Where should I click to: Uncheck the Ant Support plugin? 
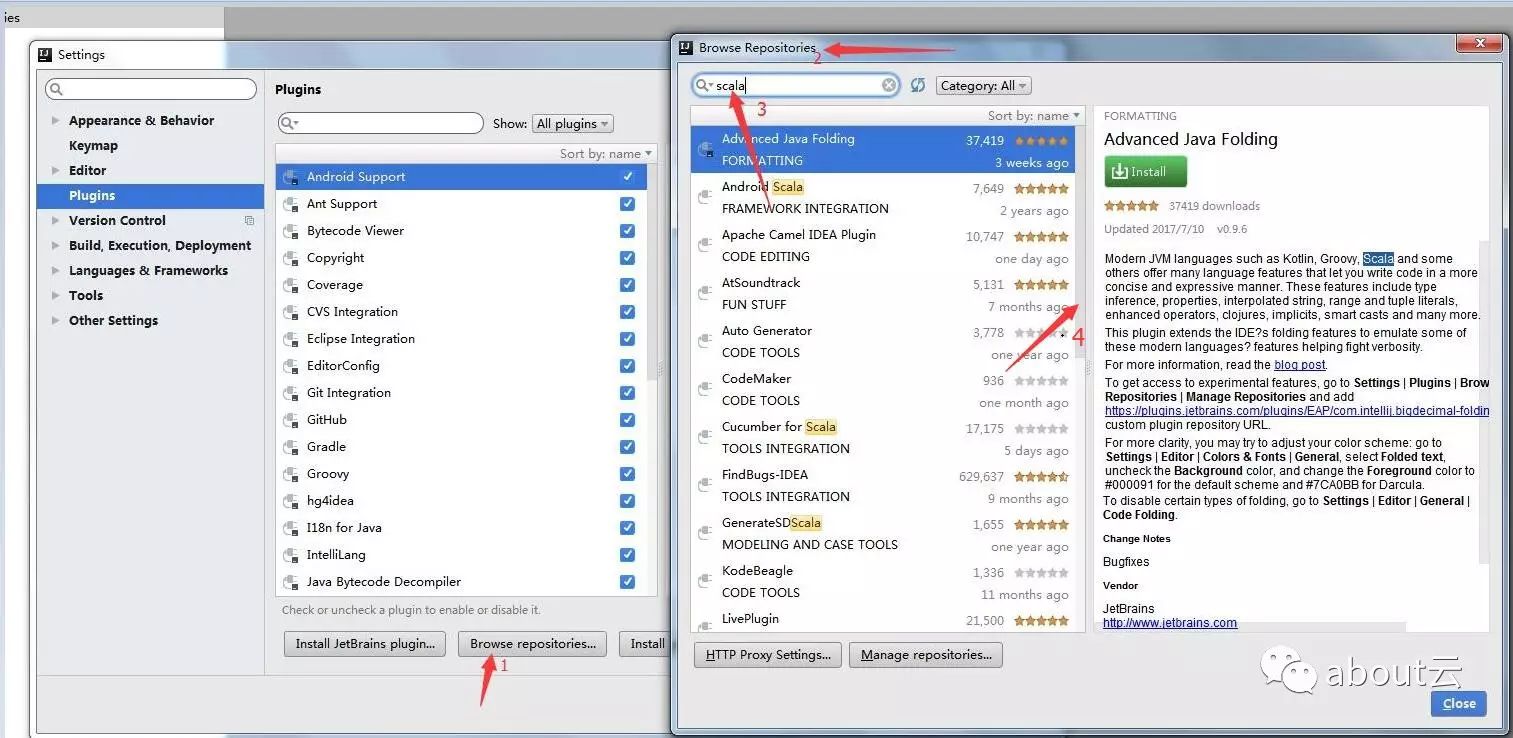click(627, 204)
